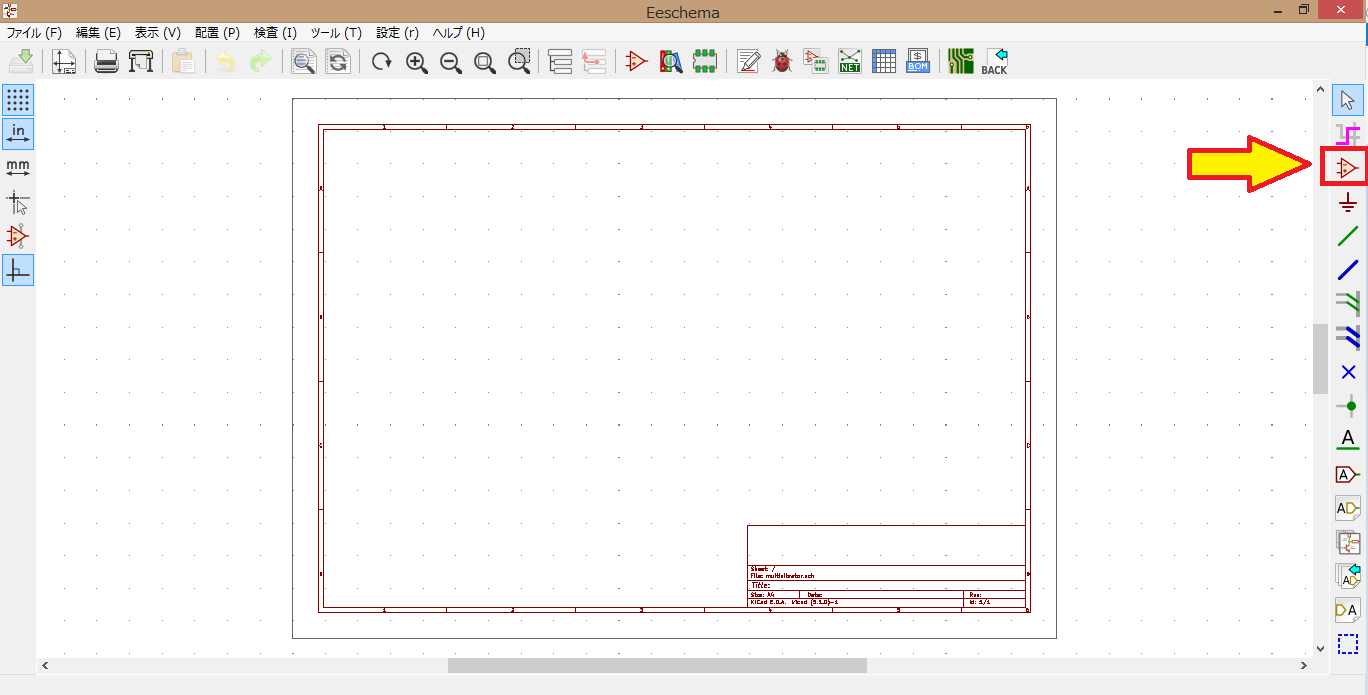1368x695 pixels.
Task: Toggle grid visibility
Action: 18,100
